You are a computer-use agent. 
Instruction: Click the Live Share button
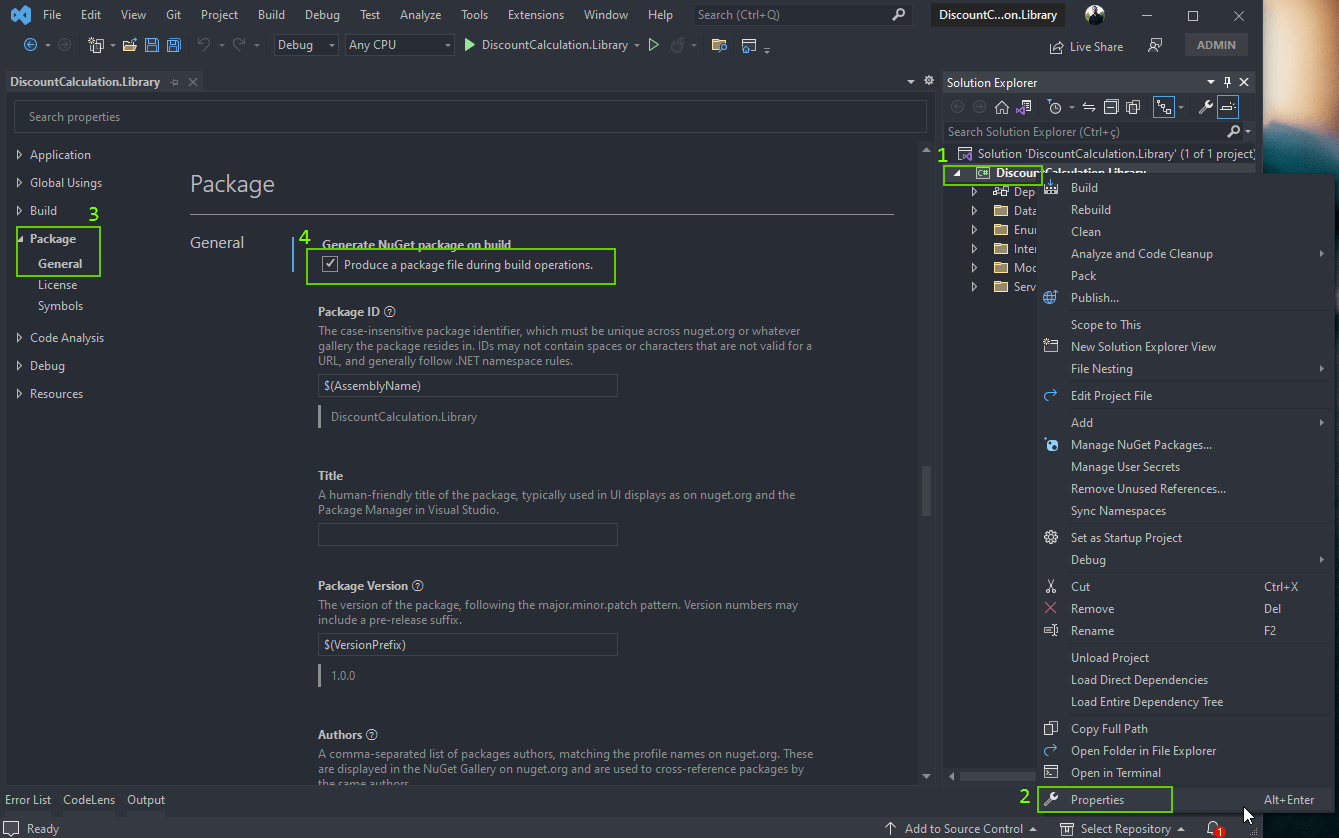click(x=1086, y=46)
